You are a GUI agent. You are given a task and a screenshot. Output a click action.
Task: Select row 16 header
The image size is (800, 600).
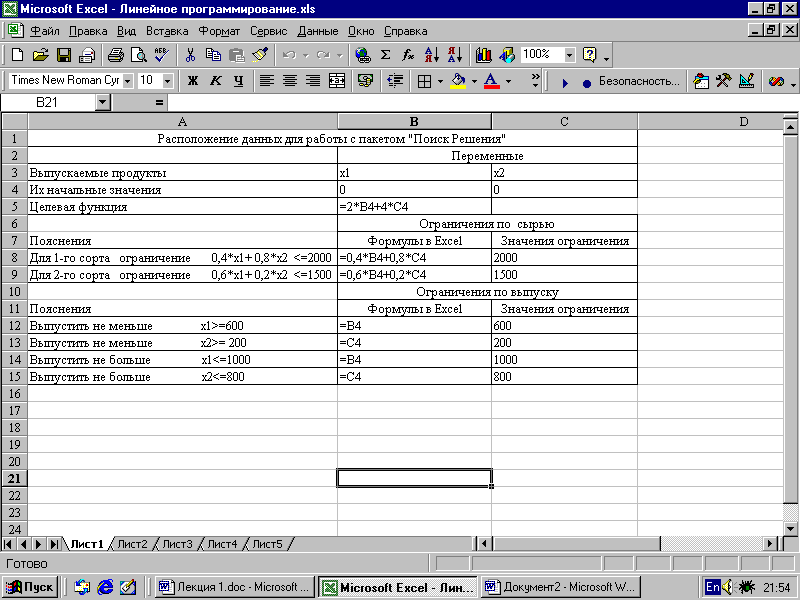click(x=14, y=393)
